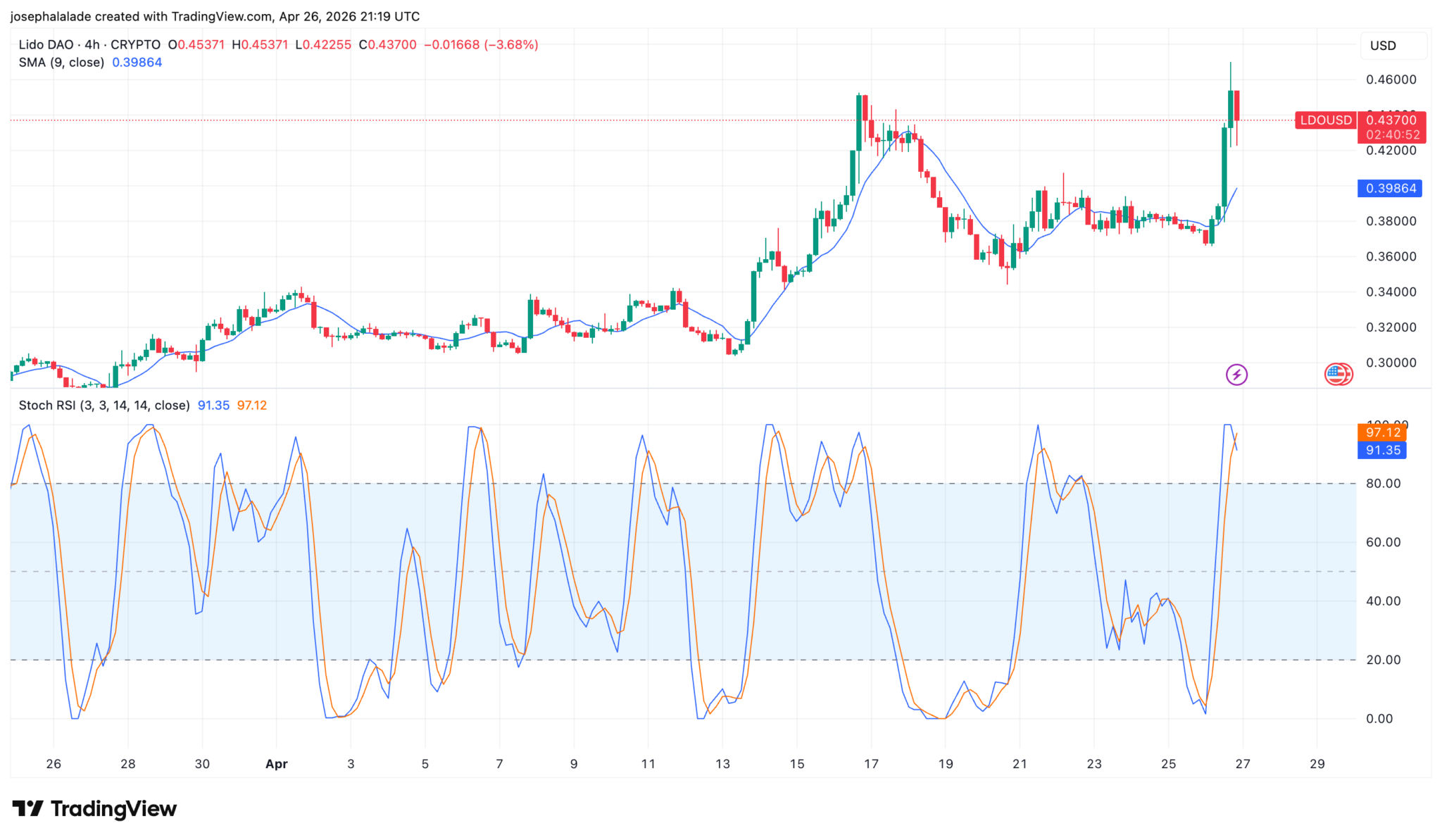Screen dimensions: 1442x840
Task: Click the Lido DAO symbol title
Action: point(46,44)
